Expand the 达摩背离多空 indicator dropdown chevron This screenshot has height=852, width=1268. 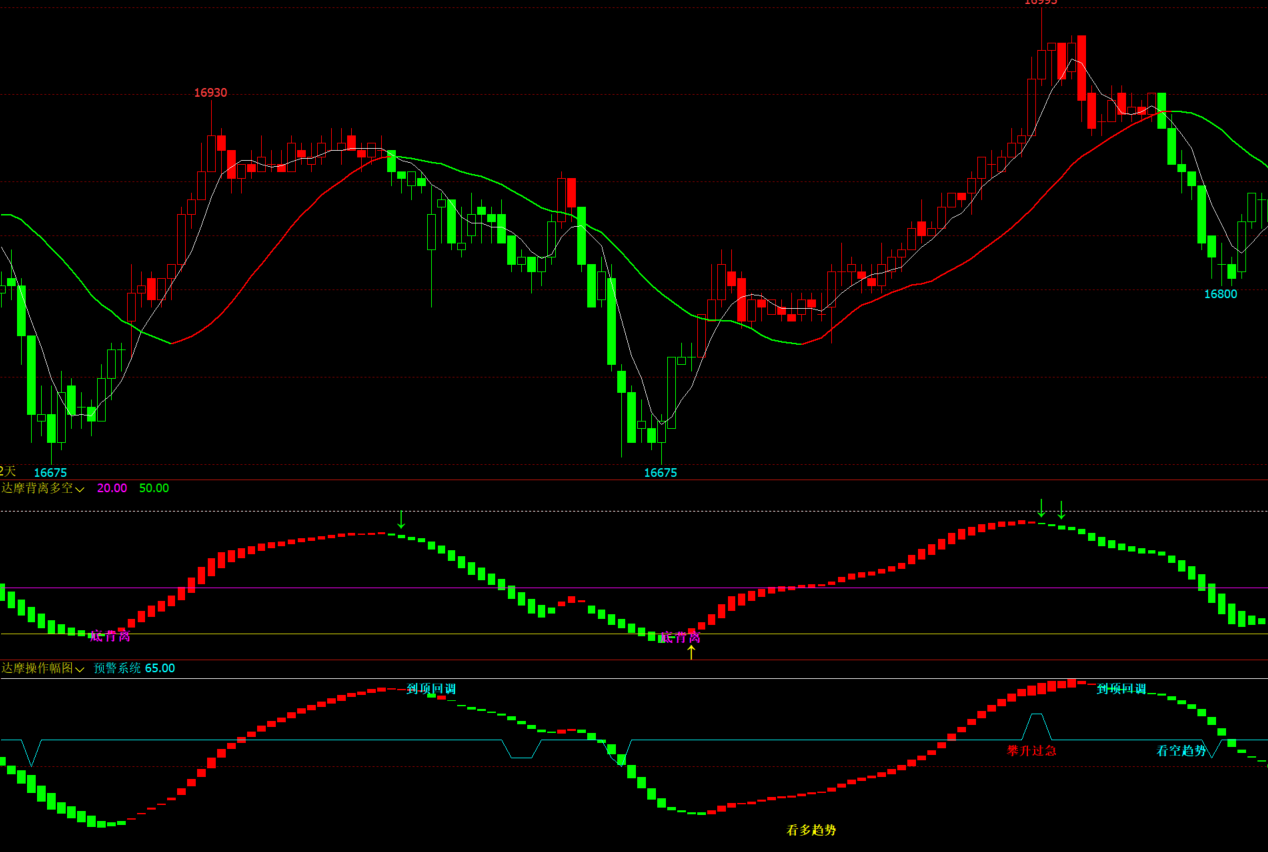pos(80,489)
